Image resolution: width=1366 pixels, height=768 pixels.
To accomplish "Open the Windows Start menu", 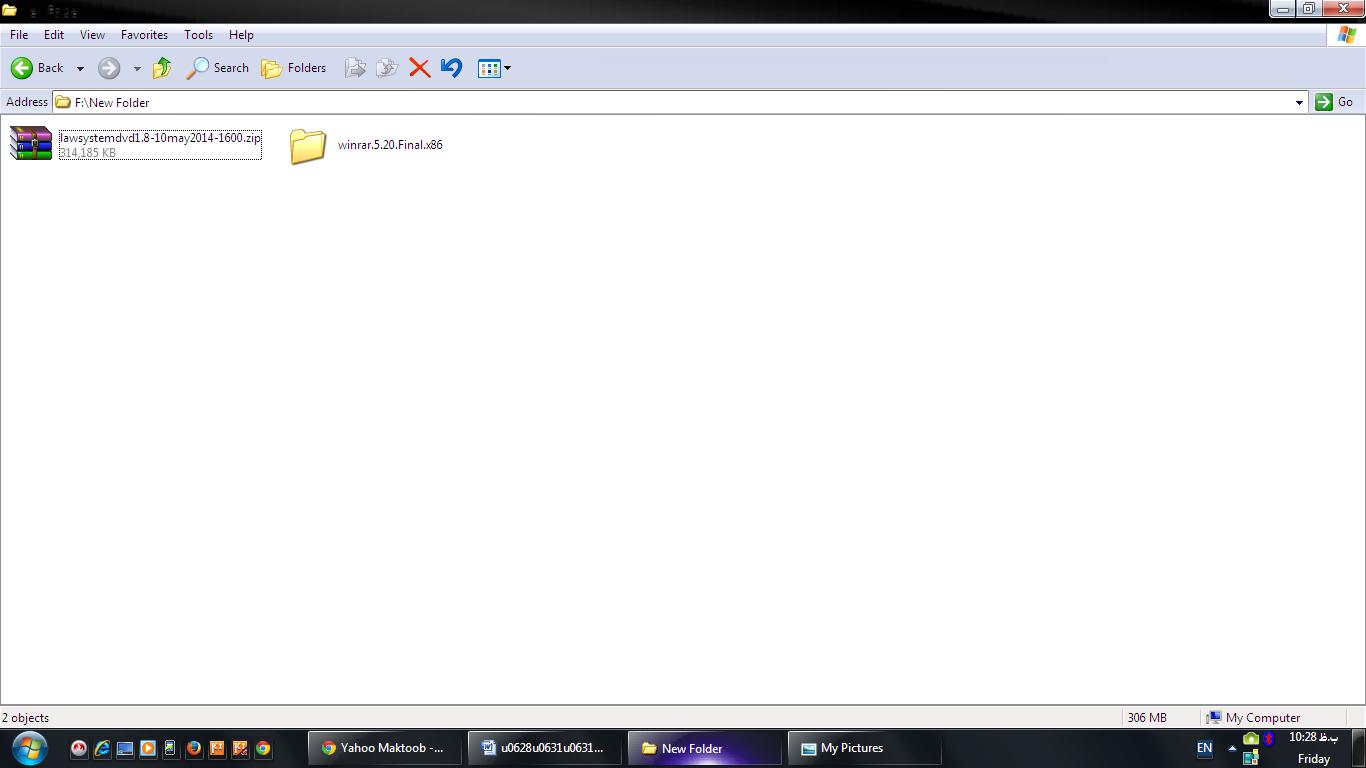I will [29, 748].
